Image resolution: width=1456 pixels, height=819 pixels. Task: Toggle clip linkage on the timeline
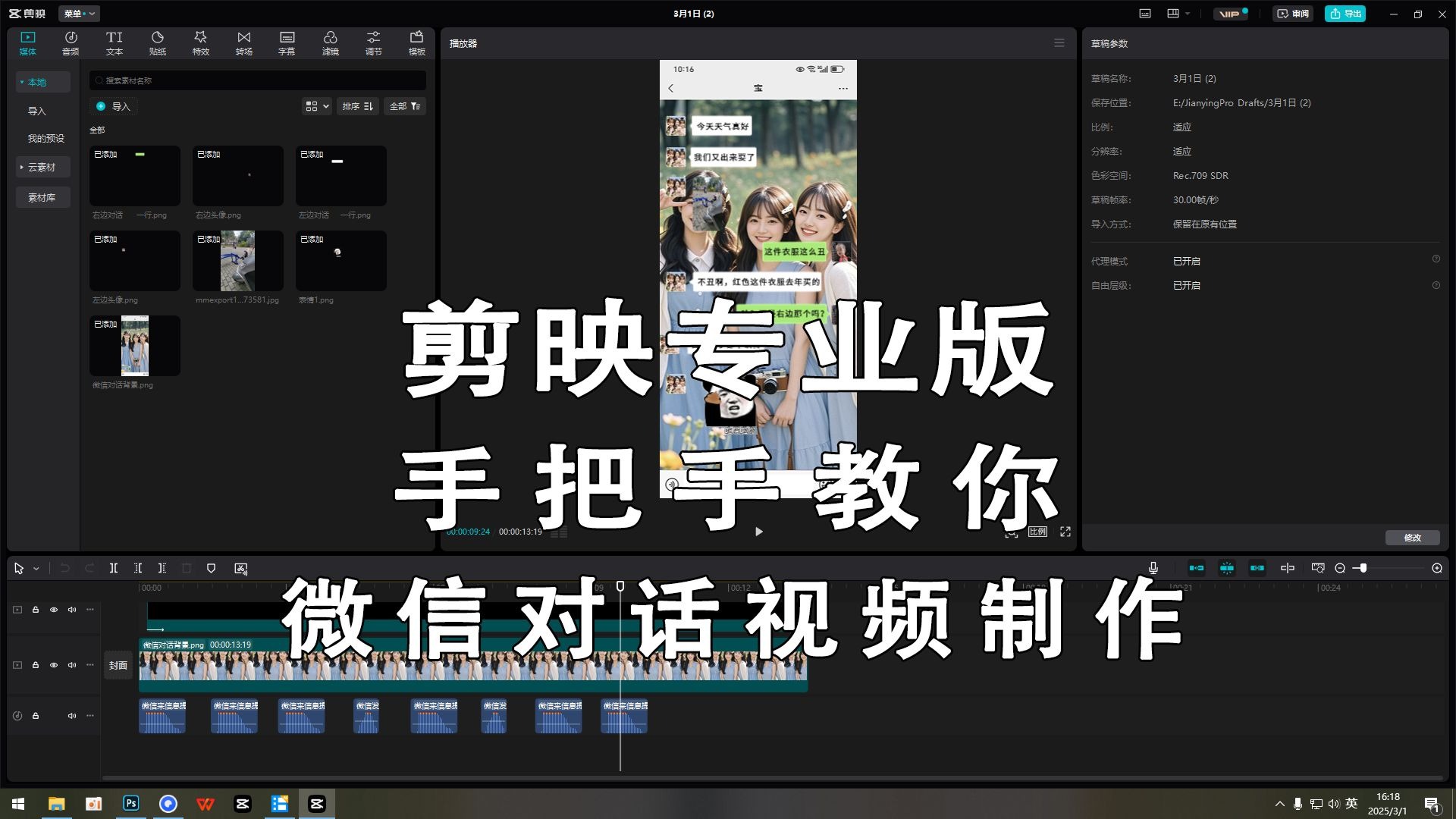pyautogui.click(x=1257, y=568)
